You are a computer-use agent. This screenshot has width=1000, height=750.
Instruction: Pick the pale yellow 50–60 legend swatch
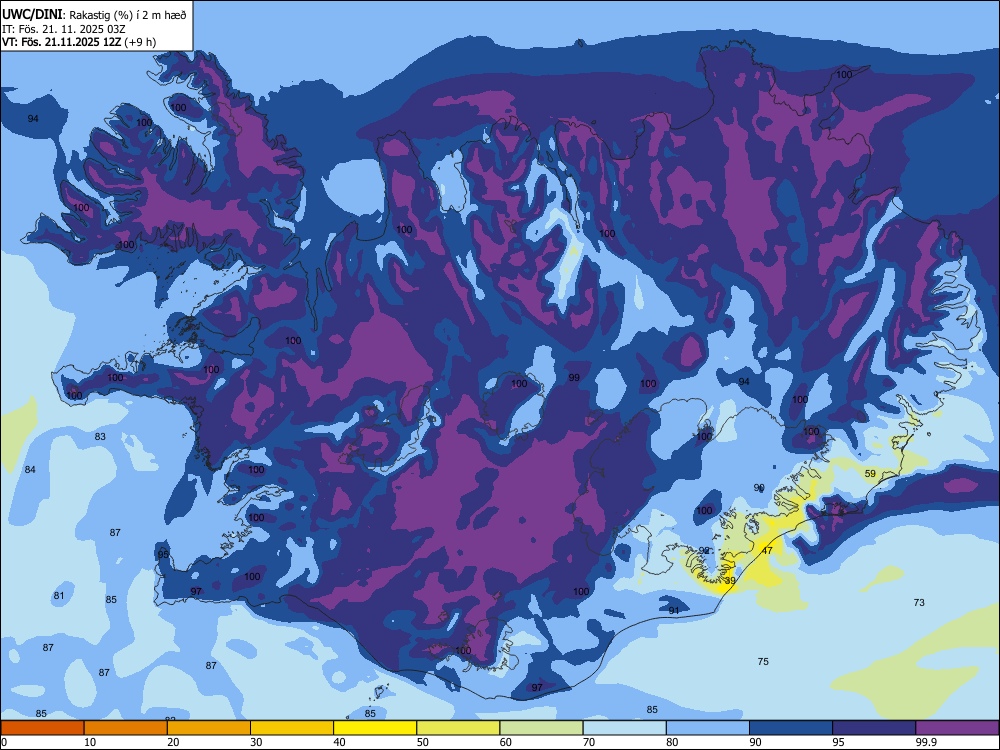click(x=459, y=728)
